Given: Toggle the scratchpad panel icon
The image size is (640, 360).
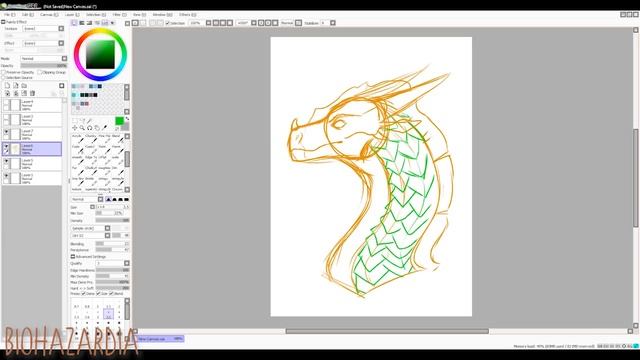Looking at the screenshot, I should click(113, 23).
